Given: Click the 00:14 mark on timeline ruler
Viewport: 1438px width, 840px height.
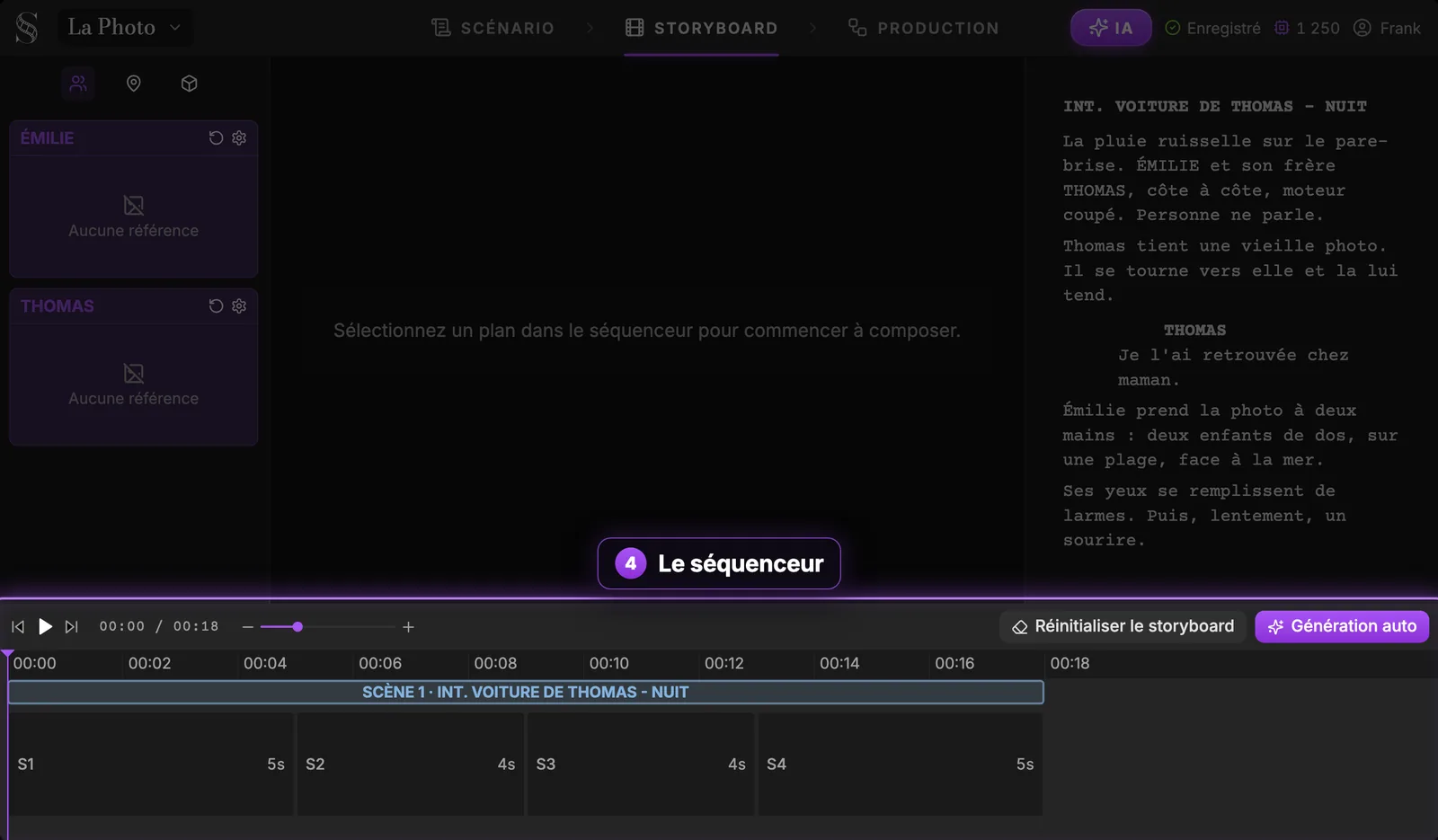Looking at the screenshot, I should pyautogui.click(x=839, y=664).
